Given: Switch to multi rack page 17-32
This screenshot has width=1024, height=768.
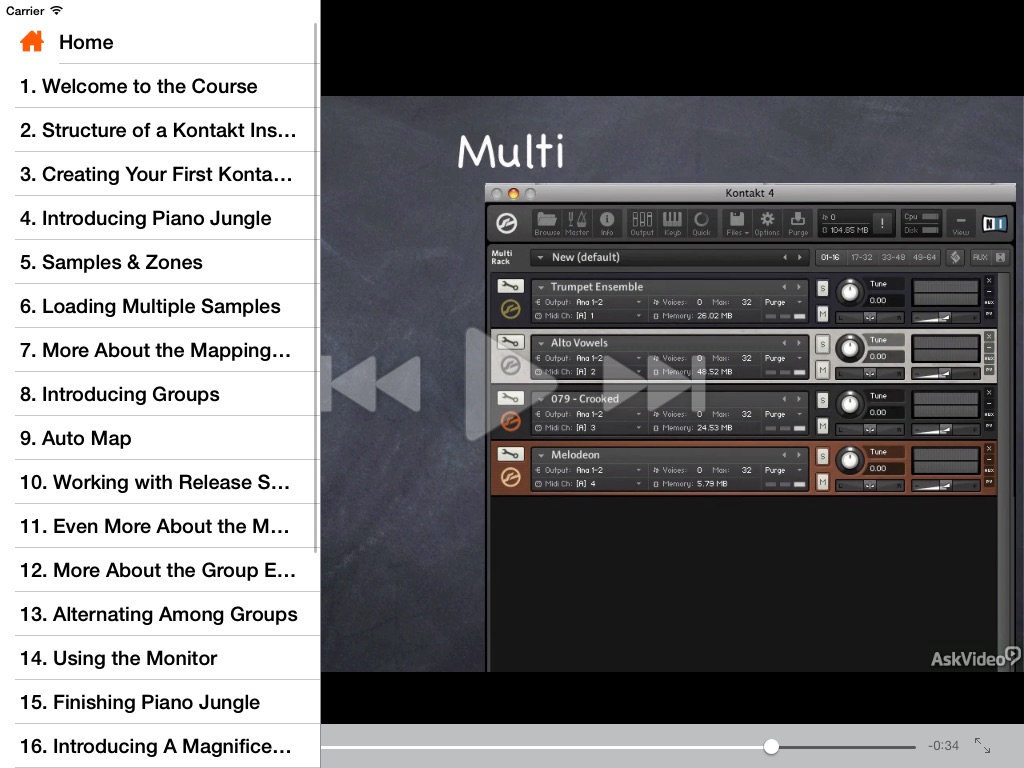Looking at the screenshot, I should tap(861, 257).
